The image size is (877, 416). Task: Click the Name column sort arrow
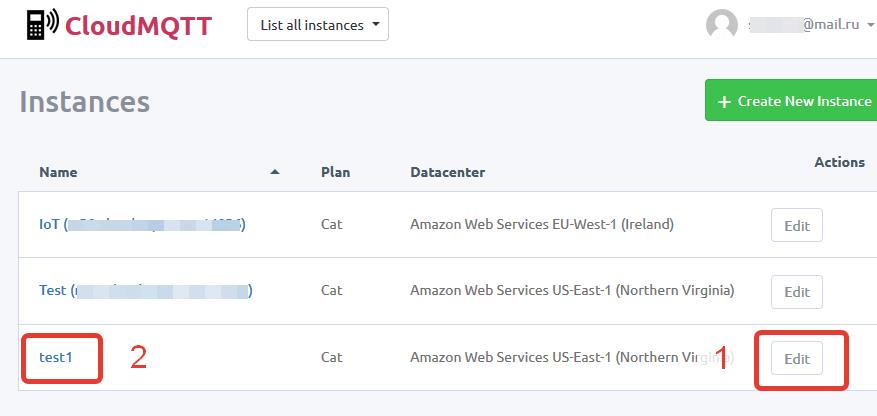coord(275,172)
